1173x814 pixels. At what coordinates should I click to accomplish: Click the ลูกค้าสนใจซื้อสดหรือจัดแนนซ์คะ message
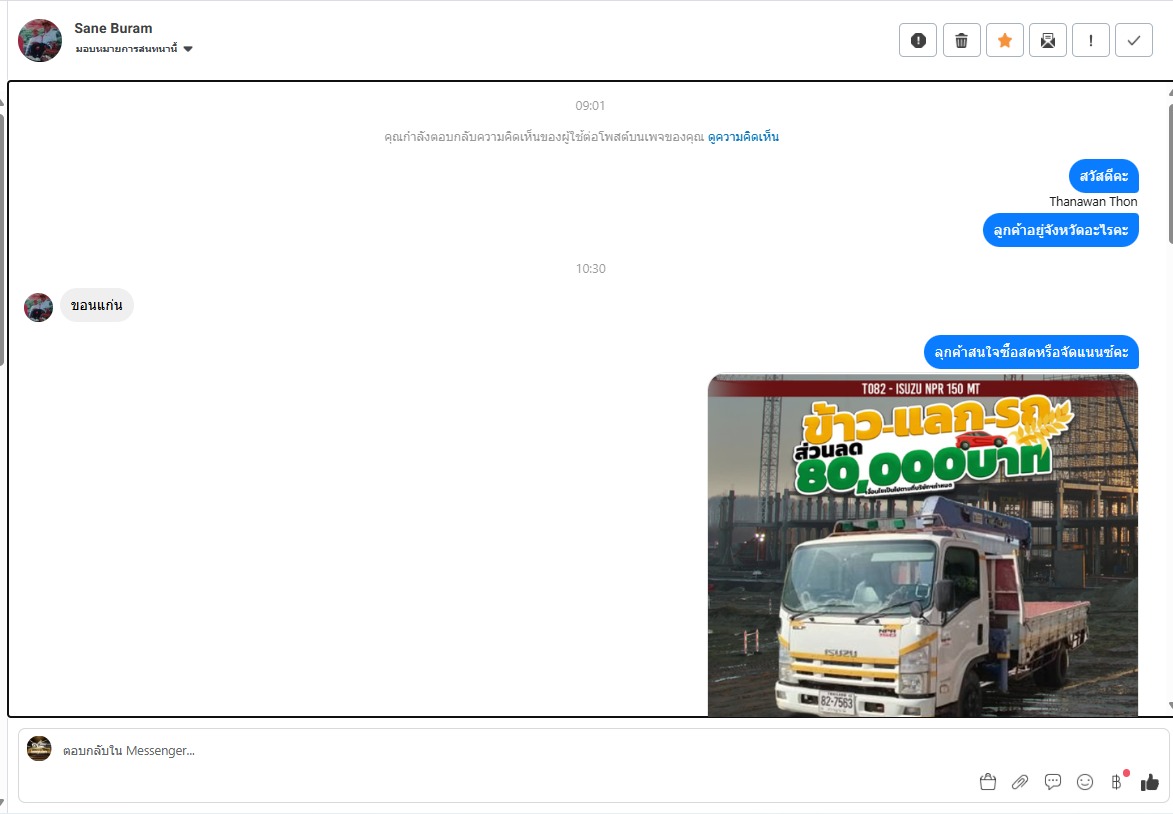pyautogui.click(x=1031, y=352)
